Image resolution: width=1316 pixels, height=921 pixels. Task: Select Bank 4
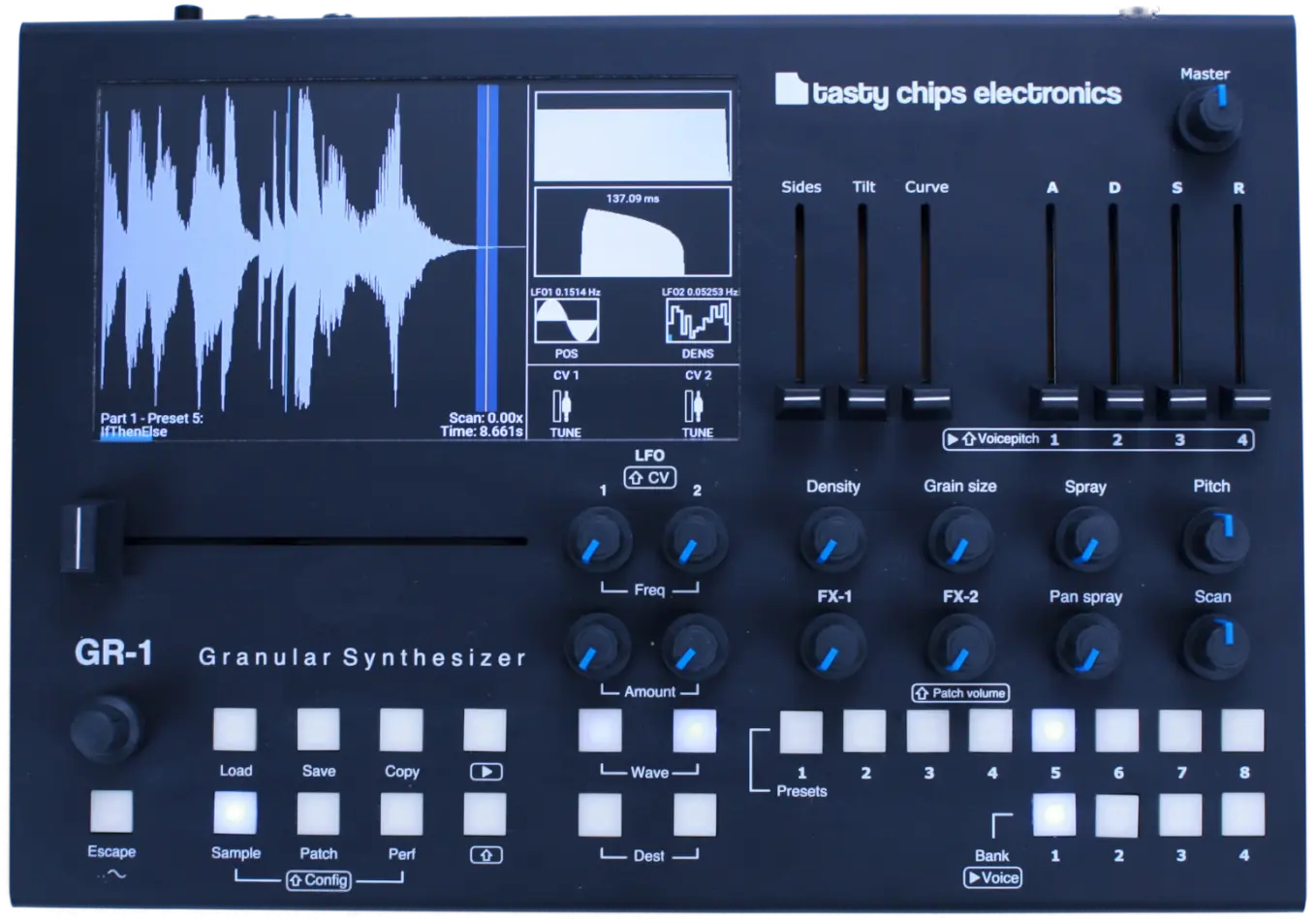pyautogui.click(x=1242, y=814)
